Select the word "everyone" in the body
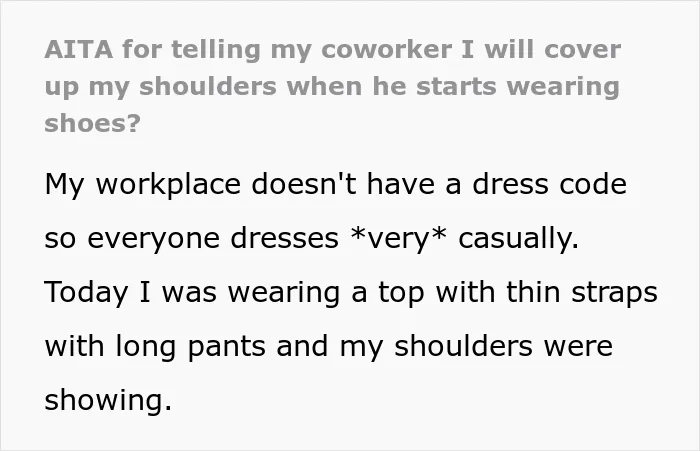 153,240
